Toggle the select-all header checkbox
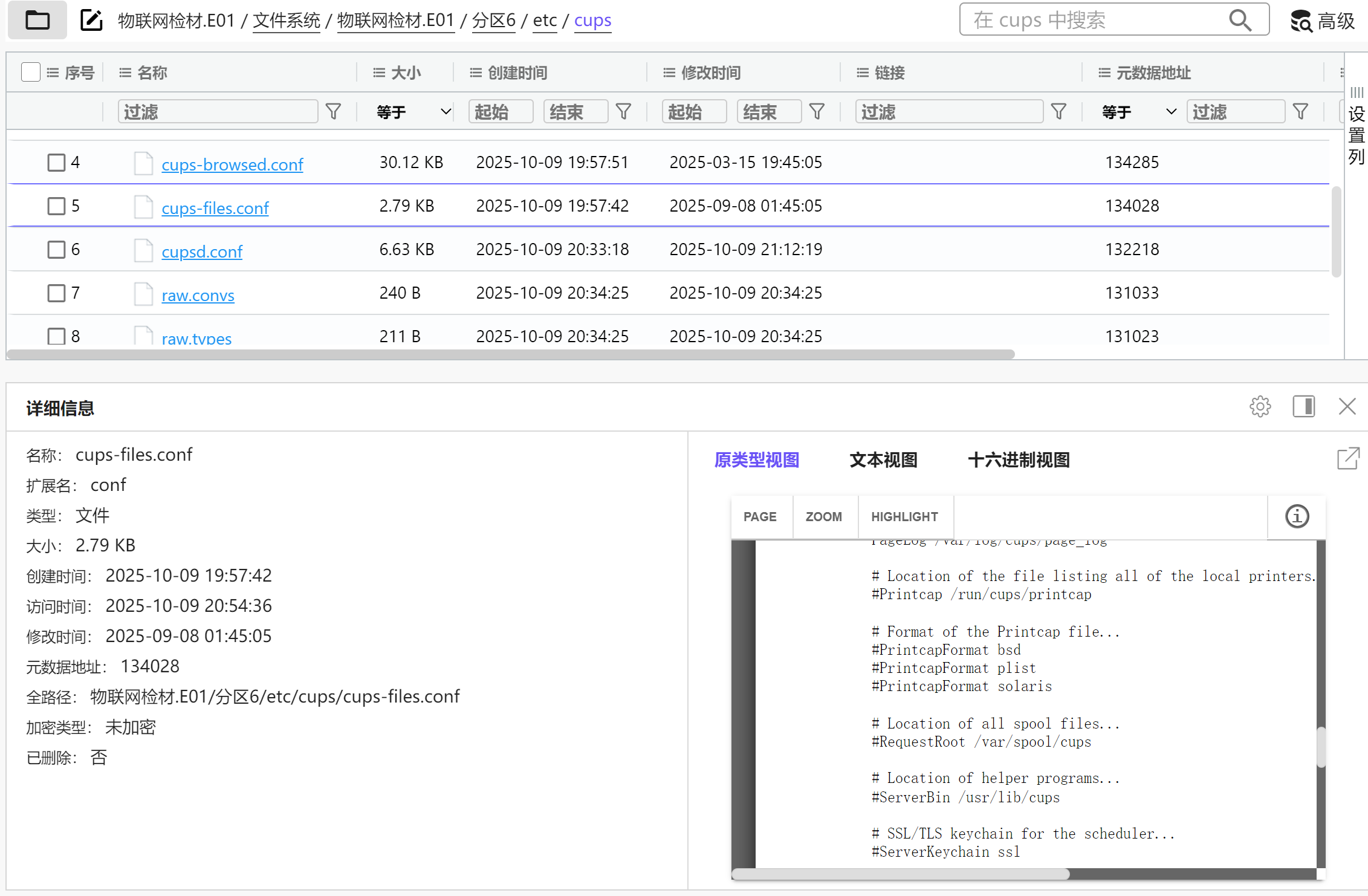The width and height of the screenshot is (1368, 896). click(x=30, y=73)
